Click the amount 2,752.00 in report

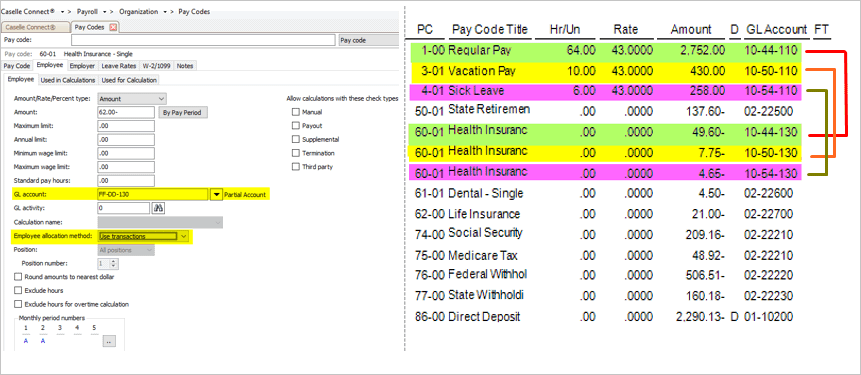tap(702, 51)
